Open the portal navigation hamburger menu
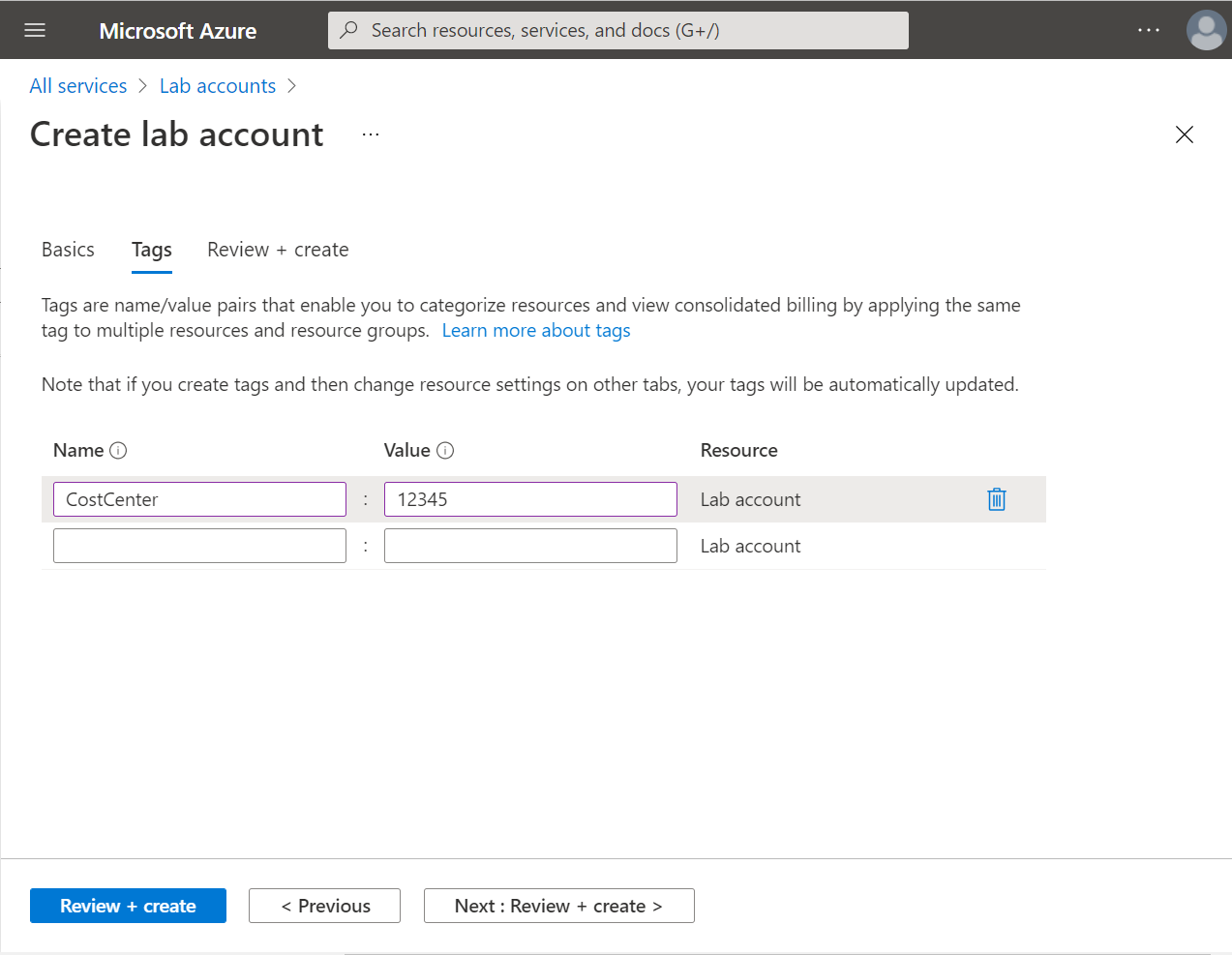 (x=34, y=30)
